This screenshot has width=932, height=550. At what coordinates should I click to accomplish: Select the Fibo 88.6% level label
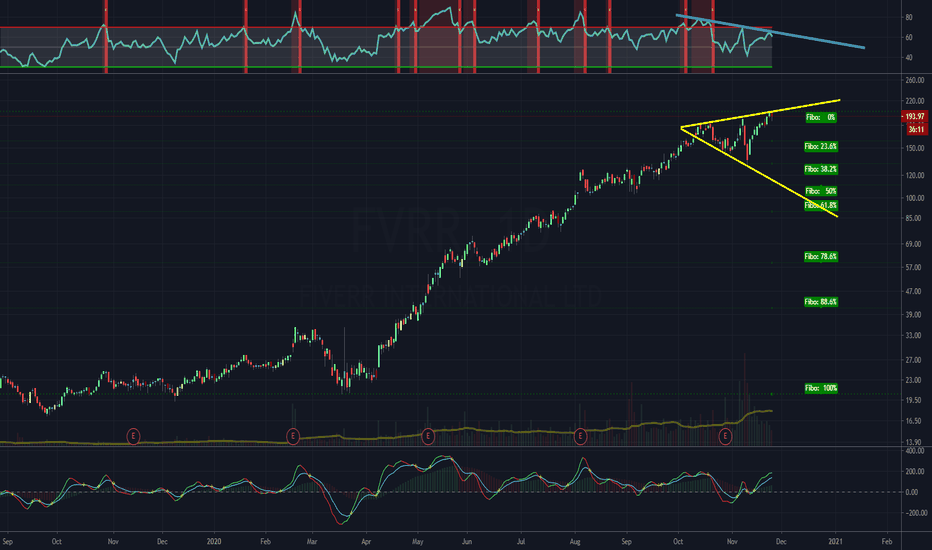821,302
